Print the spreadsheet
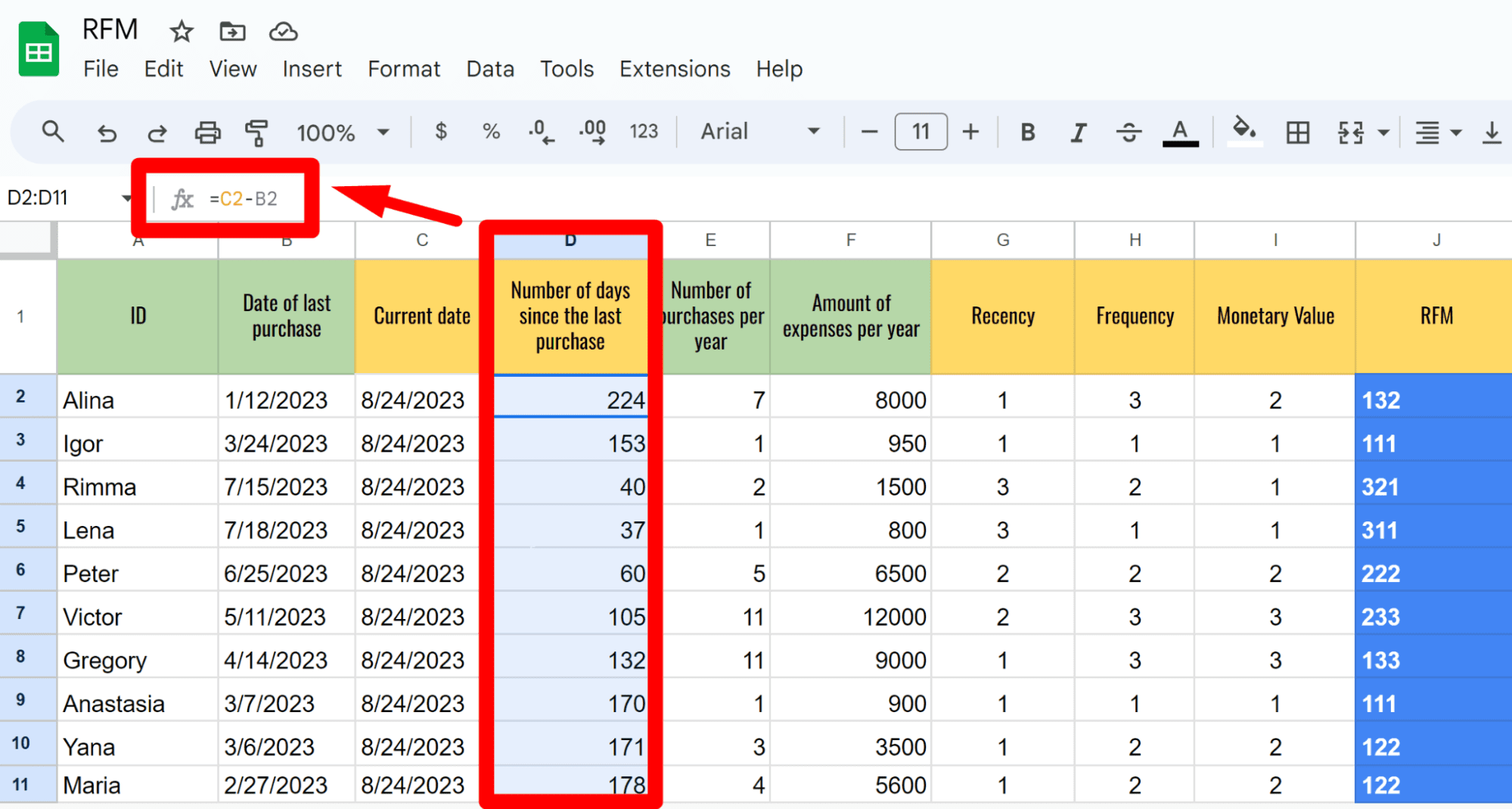 (x=207, y=131)
